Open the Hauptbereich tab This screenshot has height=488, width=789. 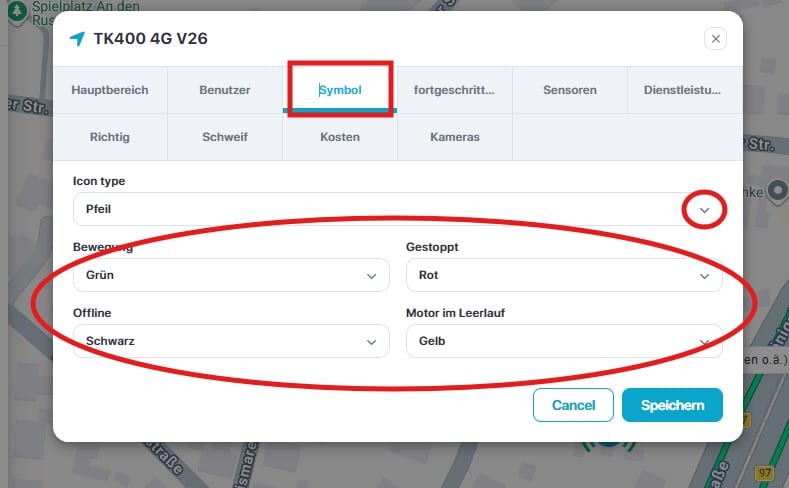110,90
